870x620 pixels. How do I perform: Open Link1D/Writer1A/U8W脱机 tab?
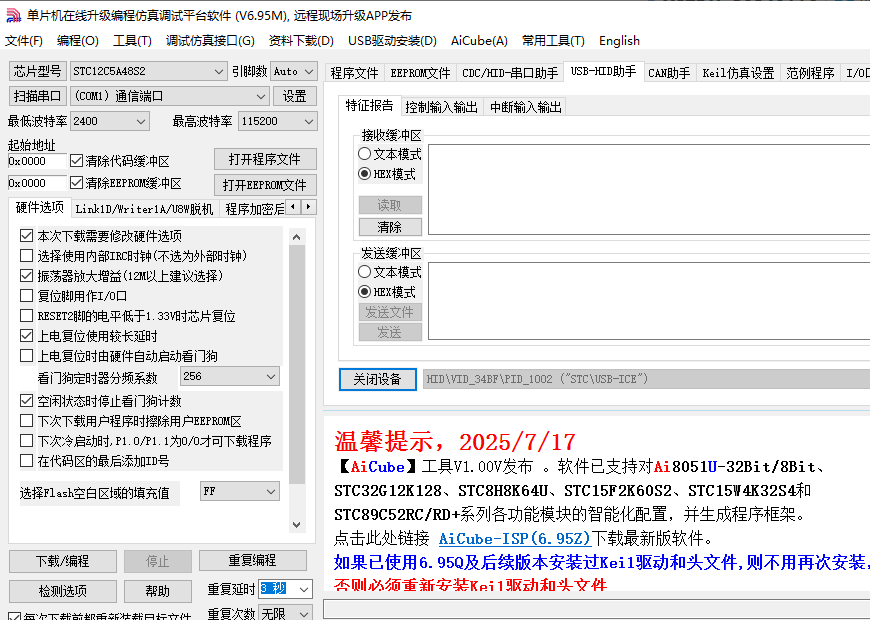pos(144,209)
